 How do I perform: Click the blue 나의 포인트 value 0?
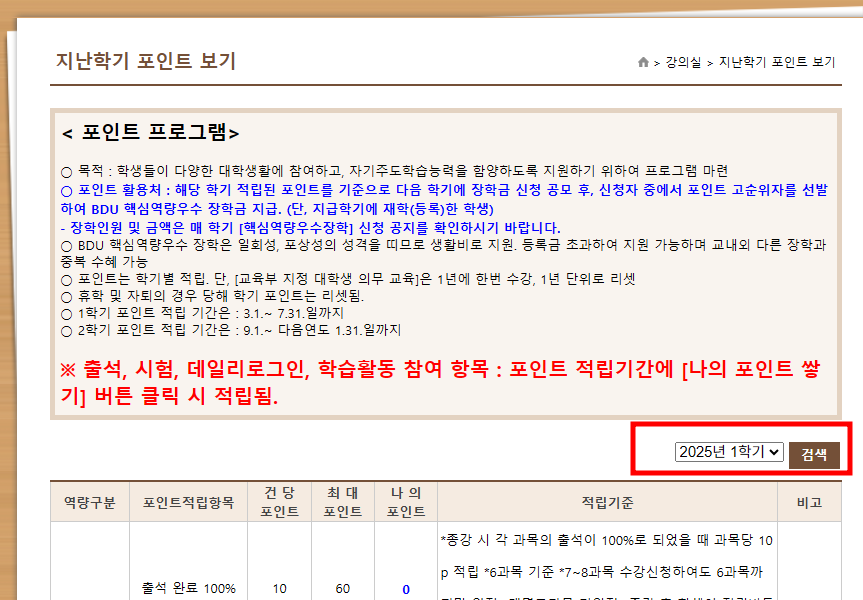(x=405, y=590)
